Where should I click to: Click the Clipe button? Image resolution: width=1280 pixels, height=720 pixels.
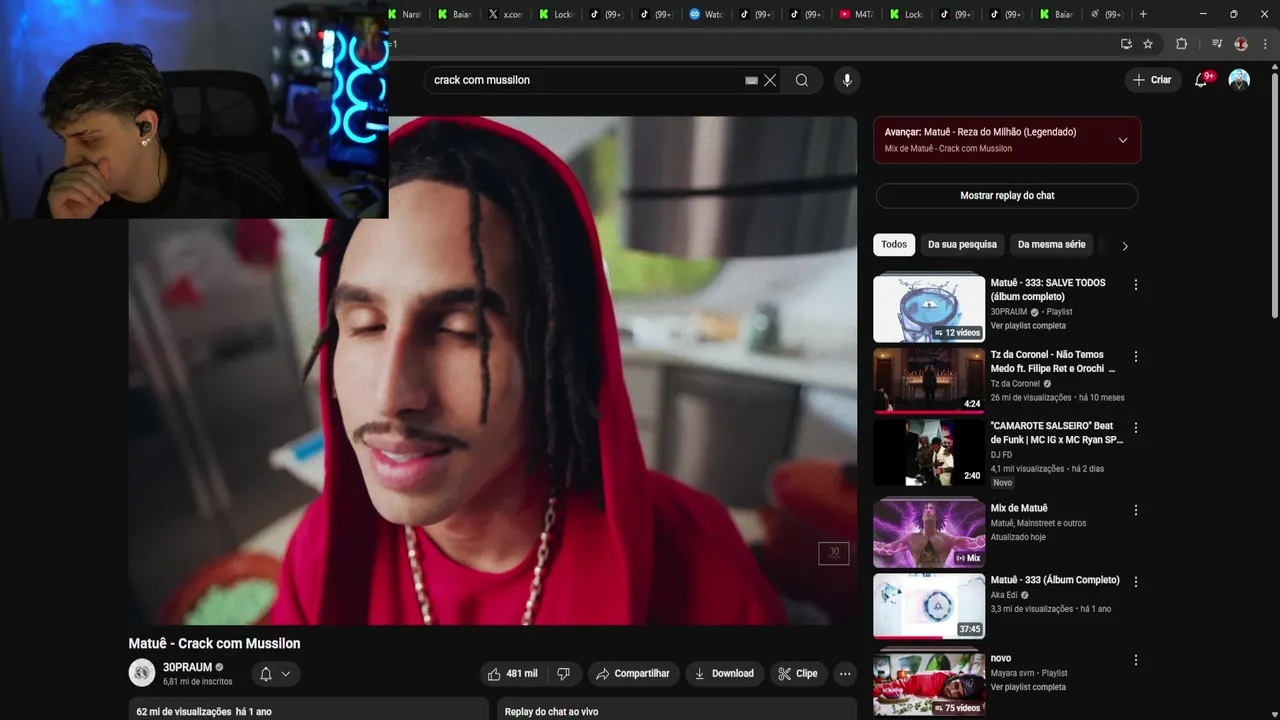[798, 674]
